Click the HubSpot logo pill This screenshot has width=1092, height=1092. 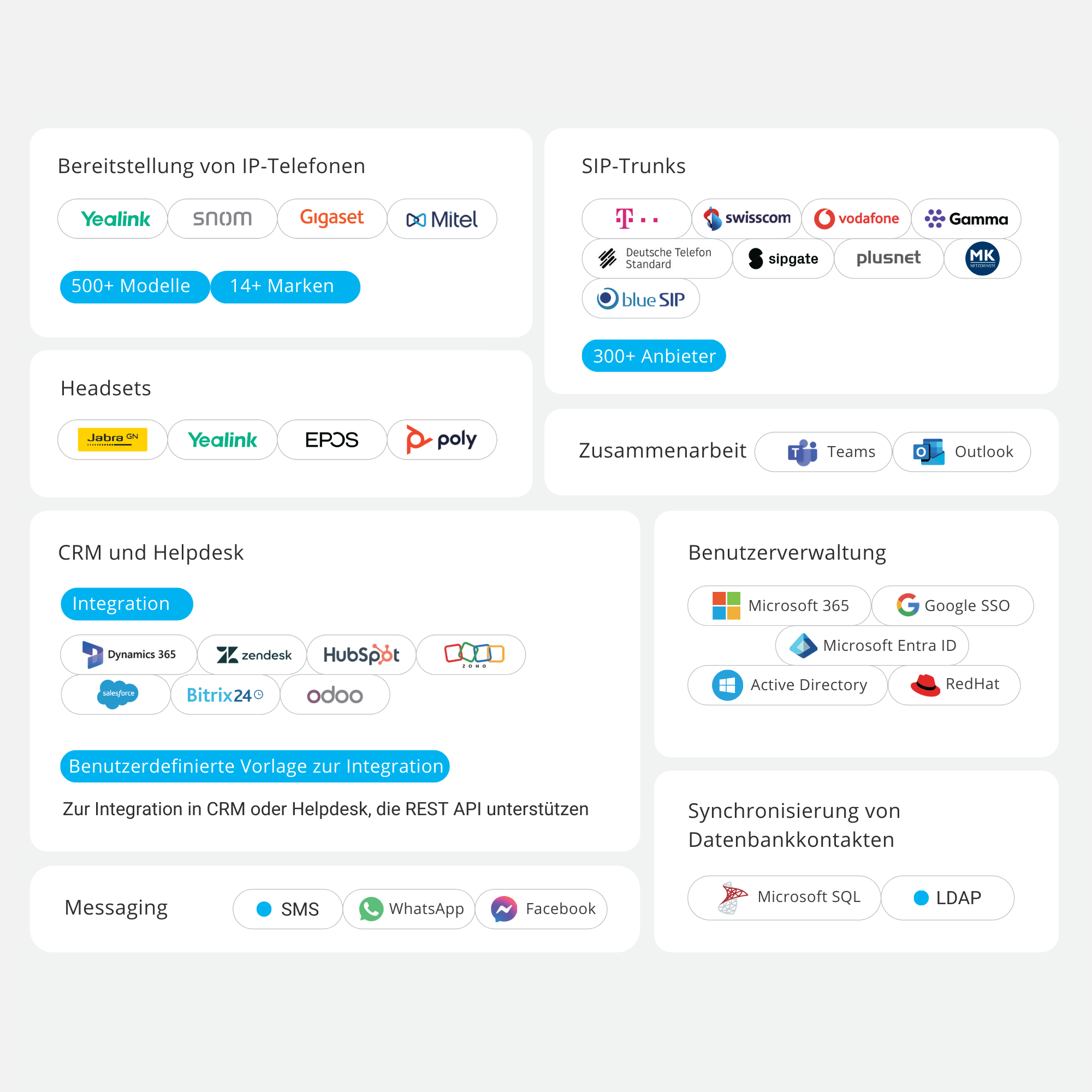click(x=361, y=655)
